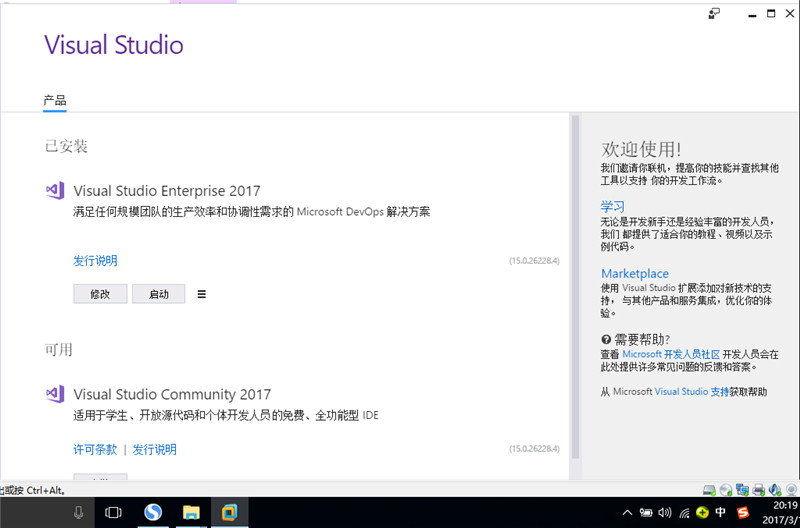The width and height of the screenshot is (800, 528).
Task: Click the Sogou input method S tray icon
Action: (x=743, y=512)
